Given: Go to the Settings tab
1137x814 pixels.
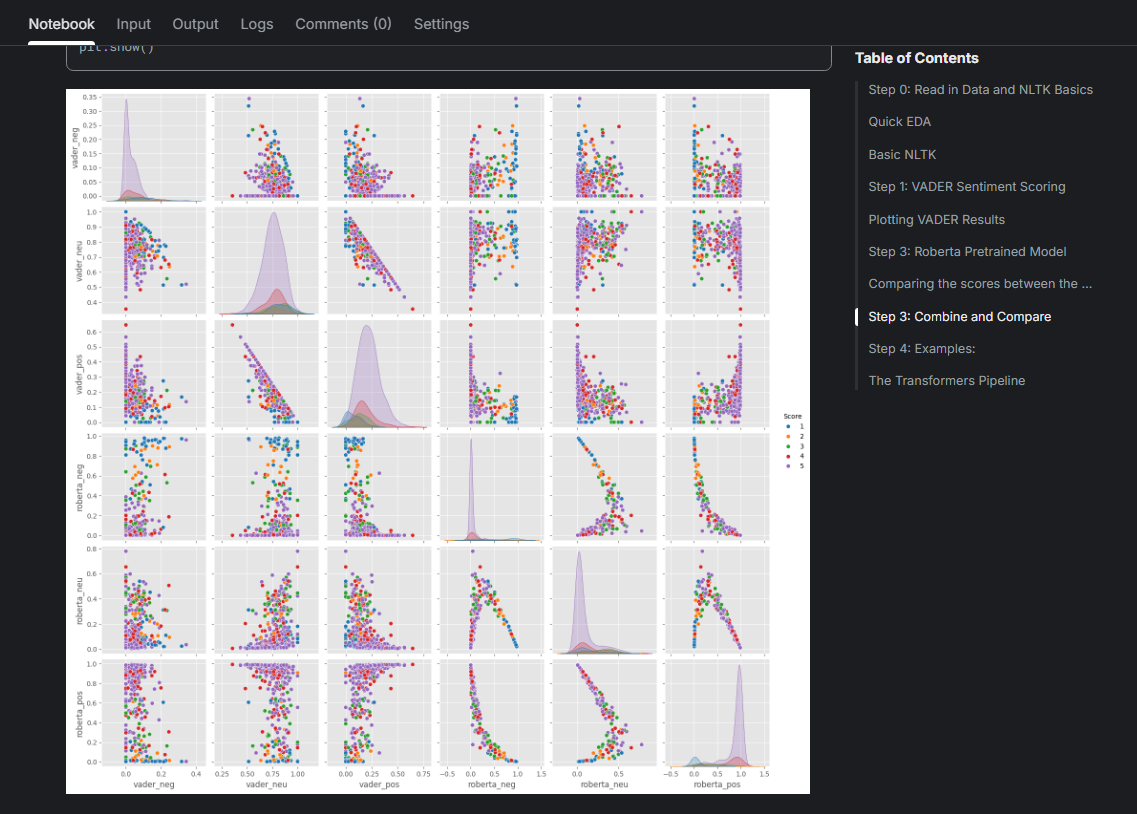Looking at the screenshot, I should point(441,24).
